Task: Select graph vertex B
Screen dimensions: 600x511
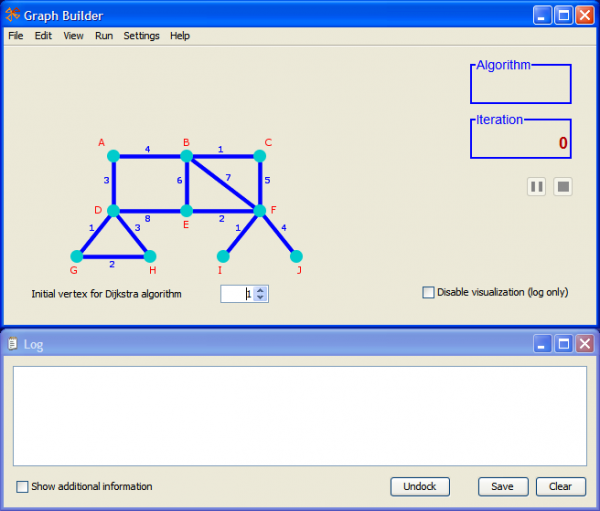Action: click(x=186, y=156)
